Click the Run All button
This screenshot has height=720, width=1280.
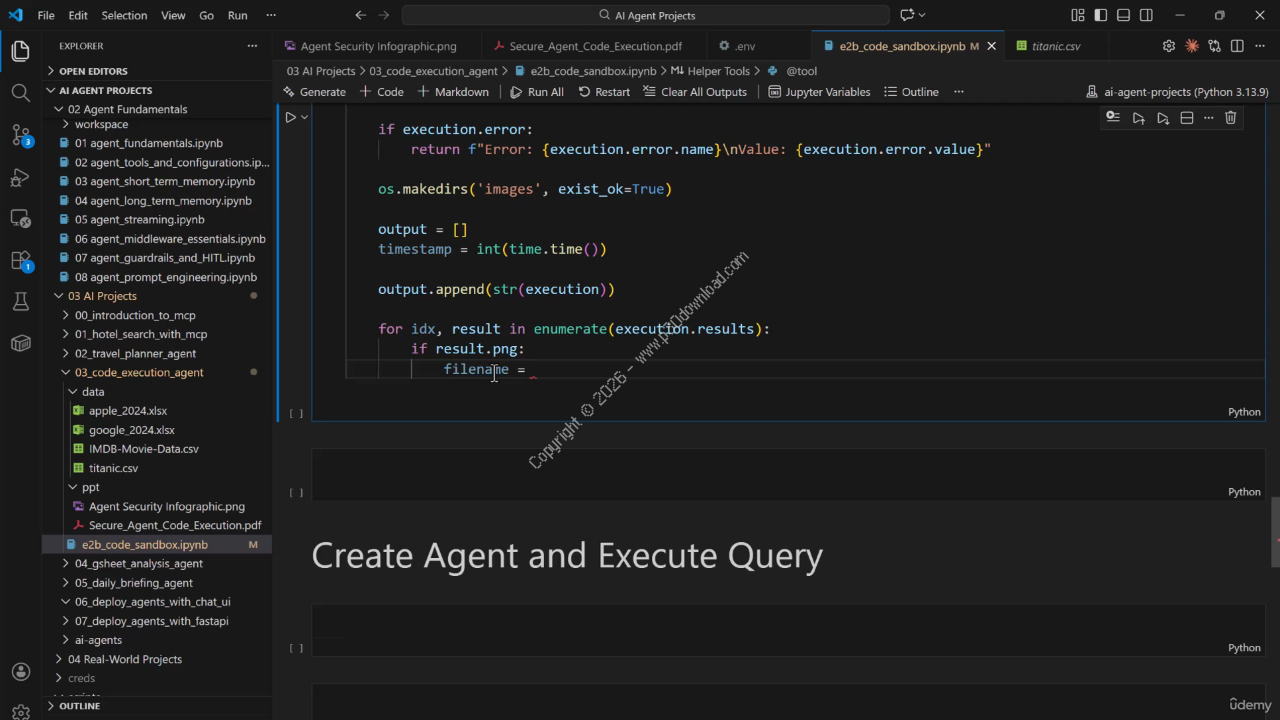tap(537, 92)
